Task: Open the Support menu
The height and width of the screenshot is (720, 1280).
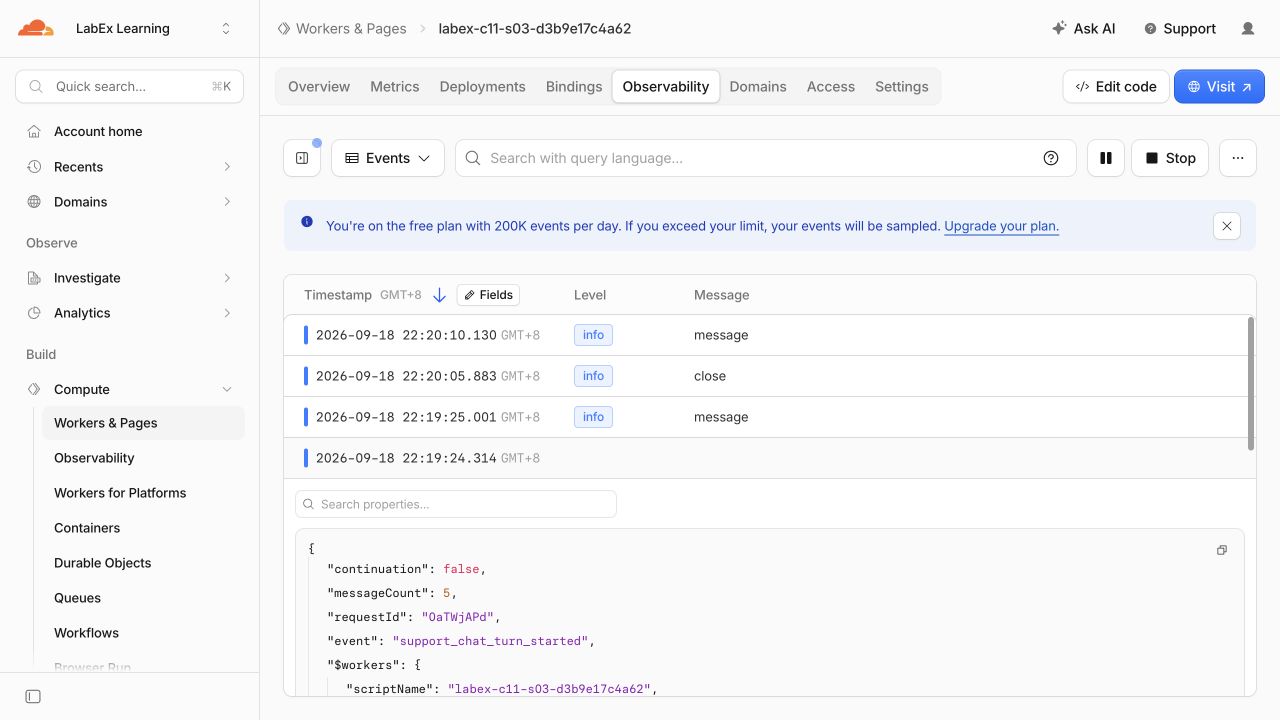Action: coord(1180,29)
